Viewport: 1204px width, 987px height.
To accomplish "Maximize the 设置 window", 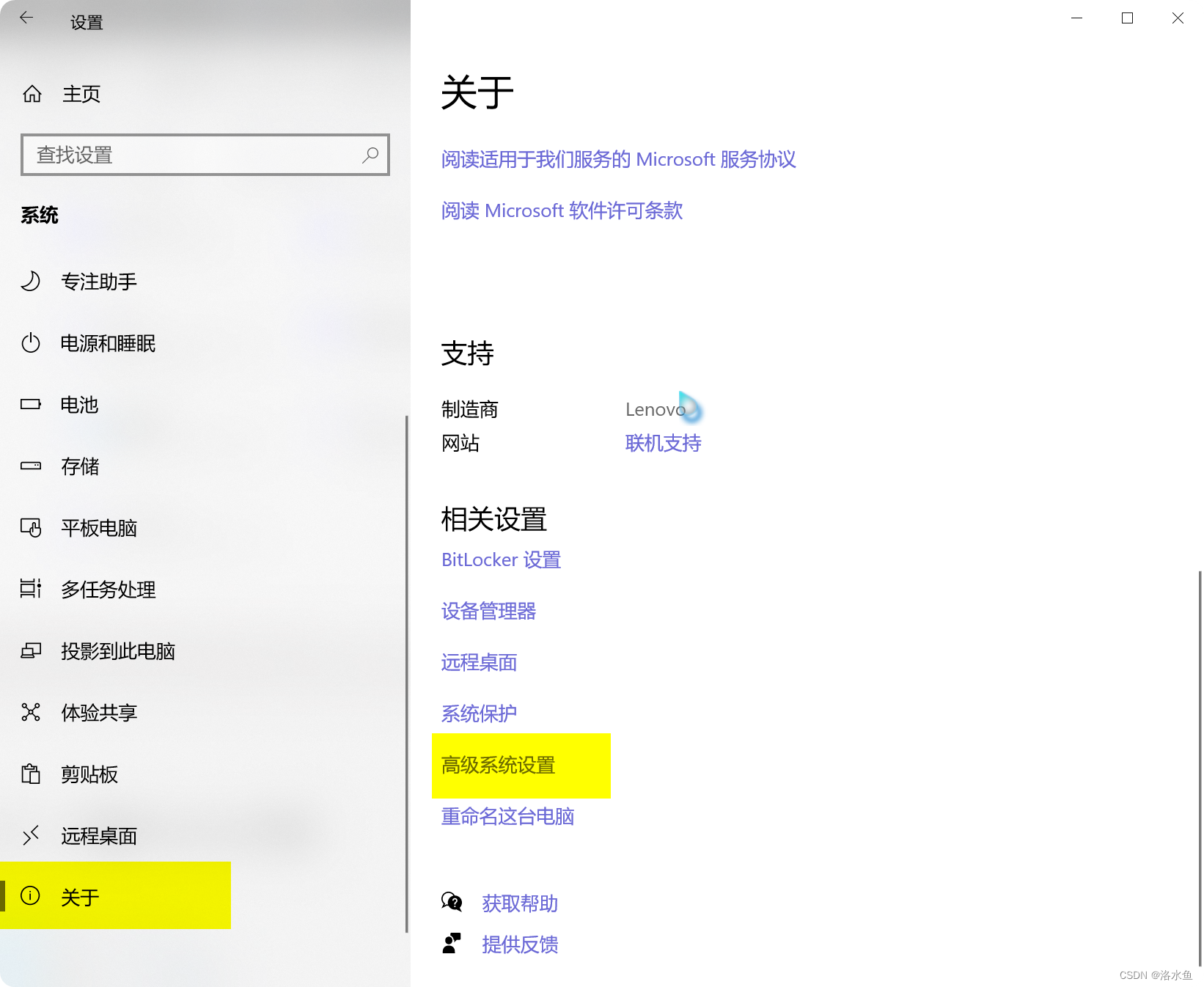I will click(1127, 18).
